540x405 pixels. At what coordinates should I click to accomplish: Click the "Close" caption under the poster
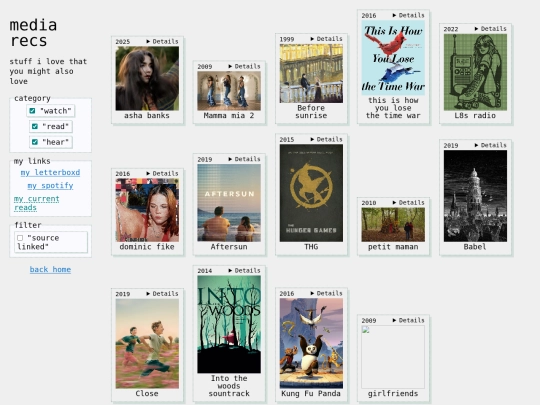[147, 393]
